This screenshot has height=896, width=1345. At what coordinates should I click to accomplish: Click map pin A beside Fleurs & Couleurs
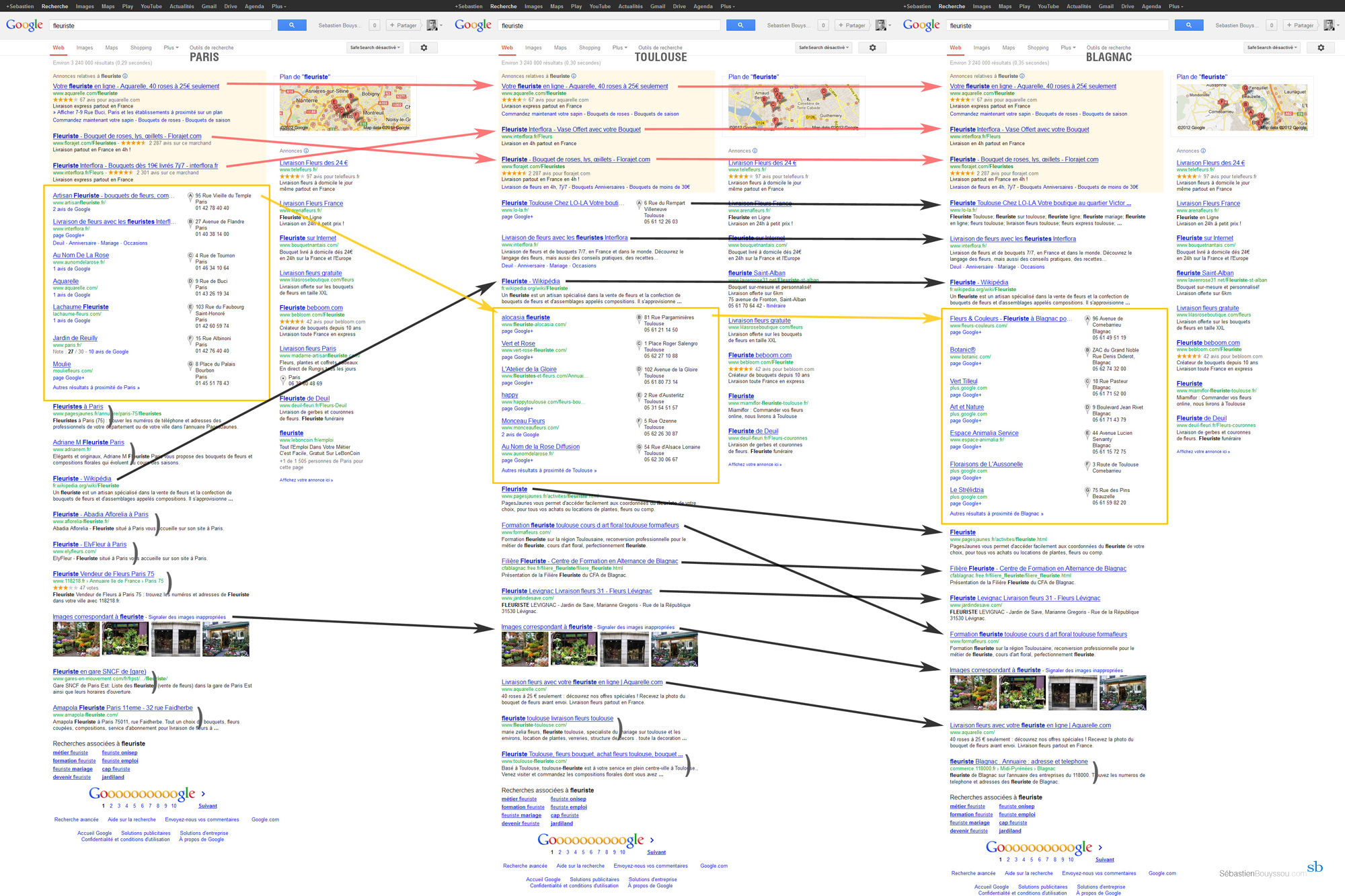point(1087,319)
